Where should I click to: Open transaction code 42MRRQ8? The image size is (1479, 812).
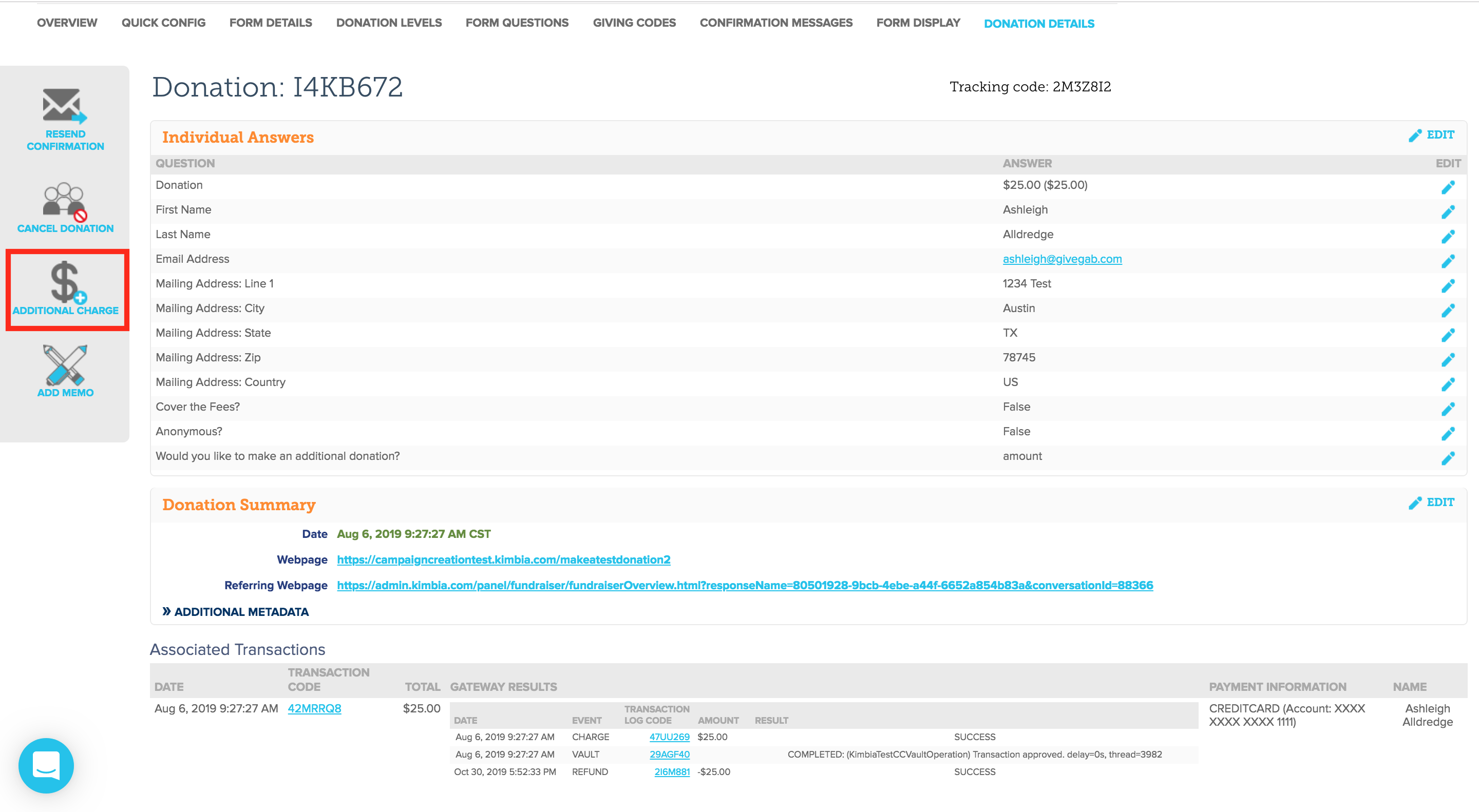click(314, 709)
